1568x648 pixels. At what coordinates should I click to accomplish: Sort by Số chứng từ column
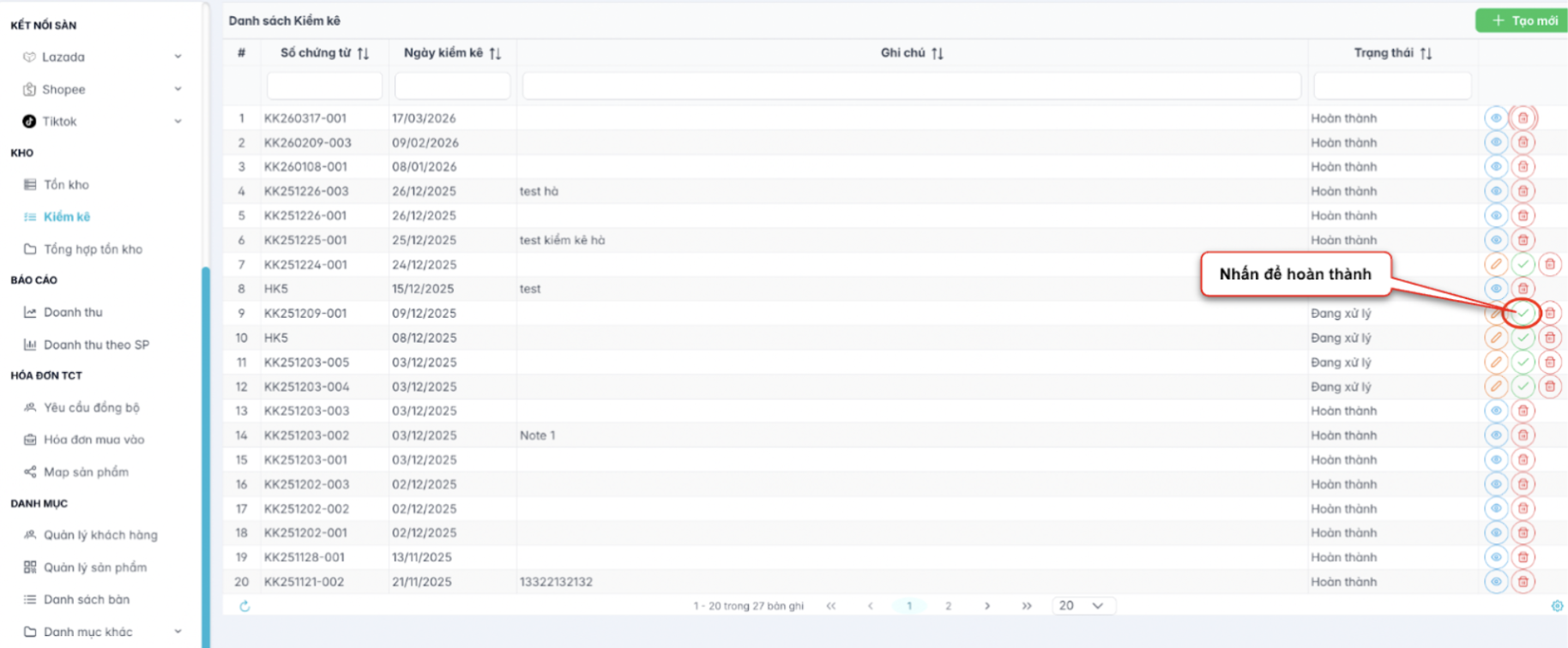click(363, 53)
